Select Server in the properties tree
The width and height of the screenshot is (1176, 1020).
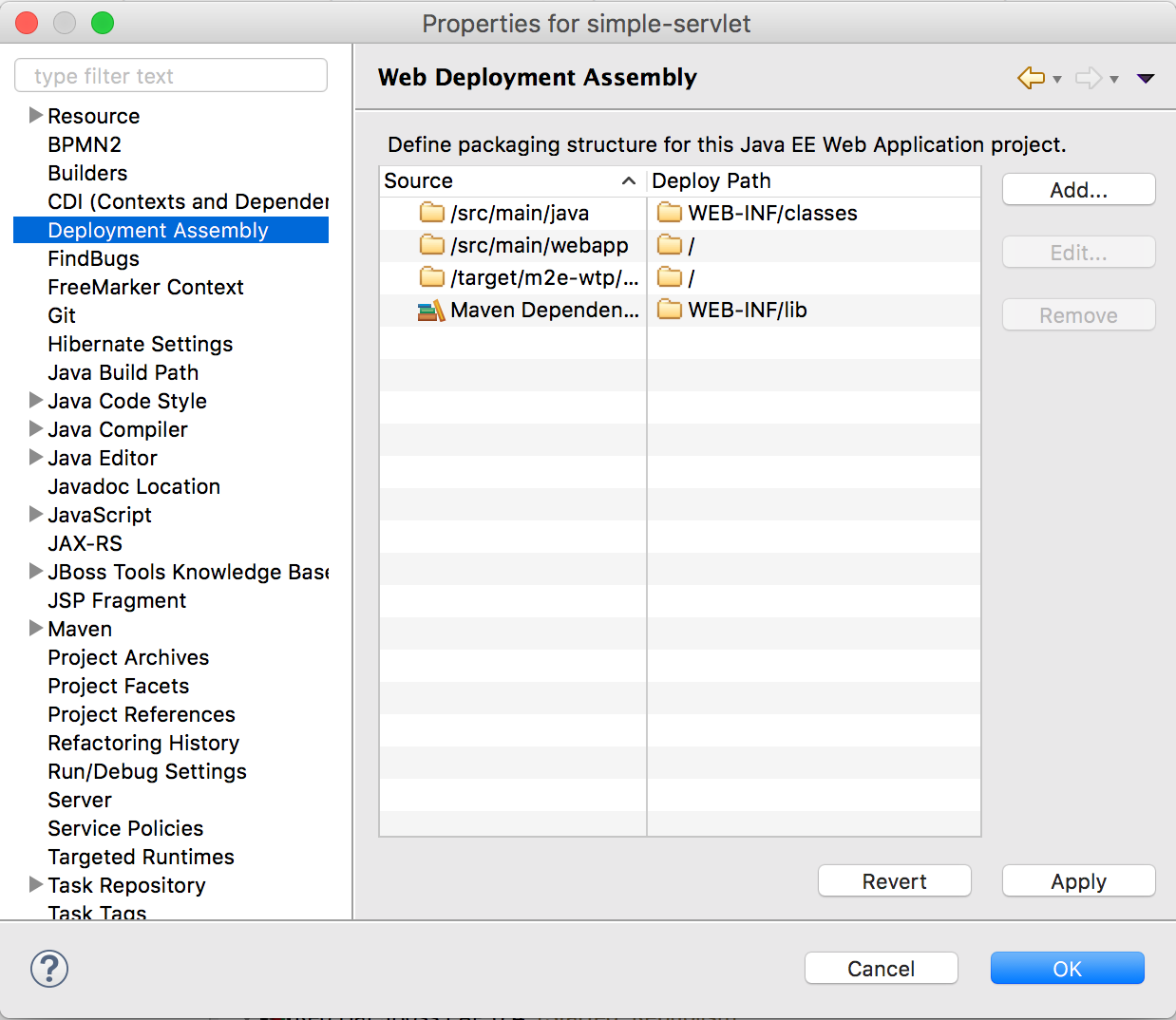click(x=80, y=800)
